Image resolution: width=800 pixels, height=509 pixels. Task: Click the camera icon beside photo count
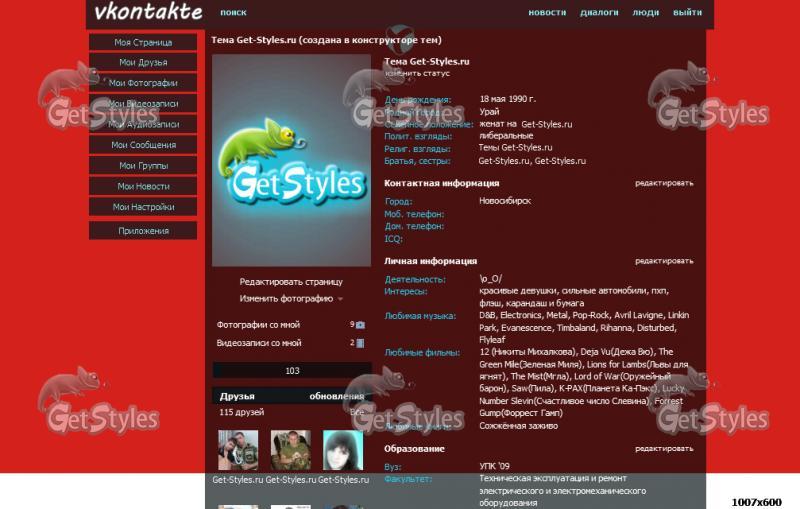coord(360,325)
